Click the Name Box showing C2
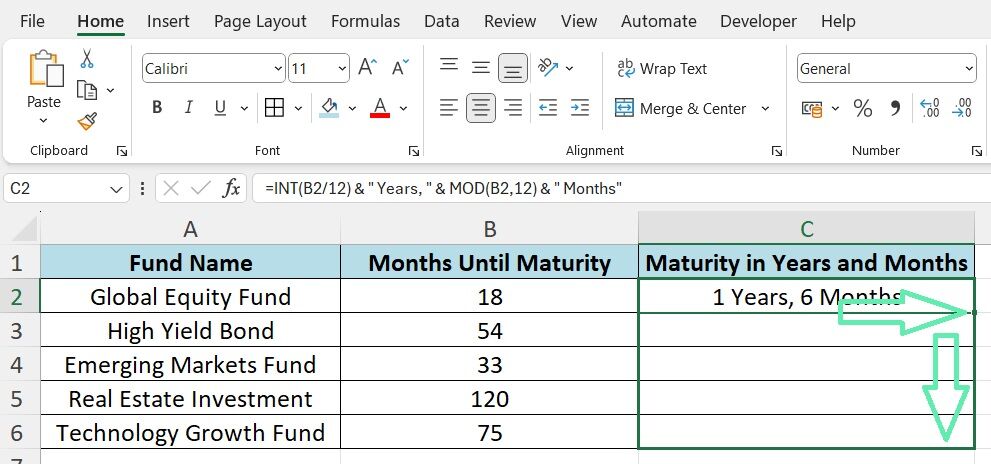The height and width of the screenshot is (464, 991). point(66,188)
